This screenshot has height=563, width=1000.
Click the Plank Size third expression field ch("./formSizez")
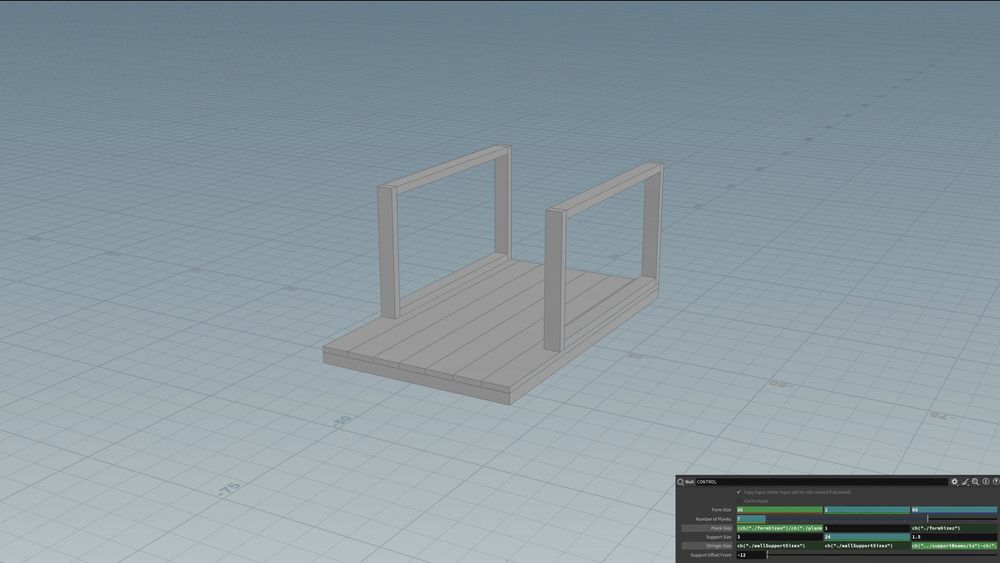pos(954,528)
